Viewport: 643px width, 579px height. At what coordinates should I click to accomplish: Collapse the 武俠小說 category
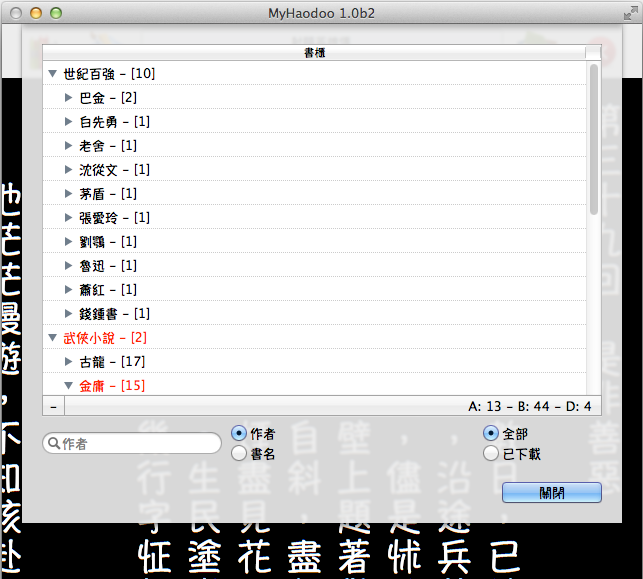[x=52, y=338]
